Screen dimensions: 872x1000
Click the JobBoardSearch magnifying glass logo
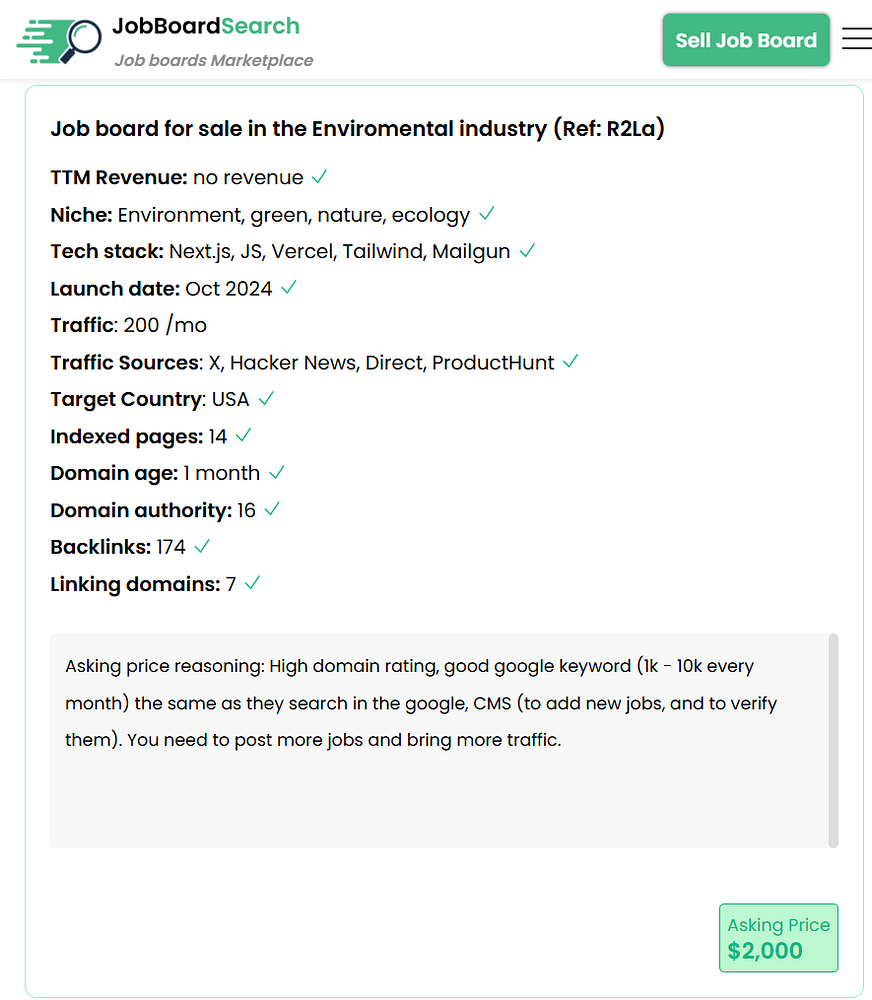point(60,40)
